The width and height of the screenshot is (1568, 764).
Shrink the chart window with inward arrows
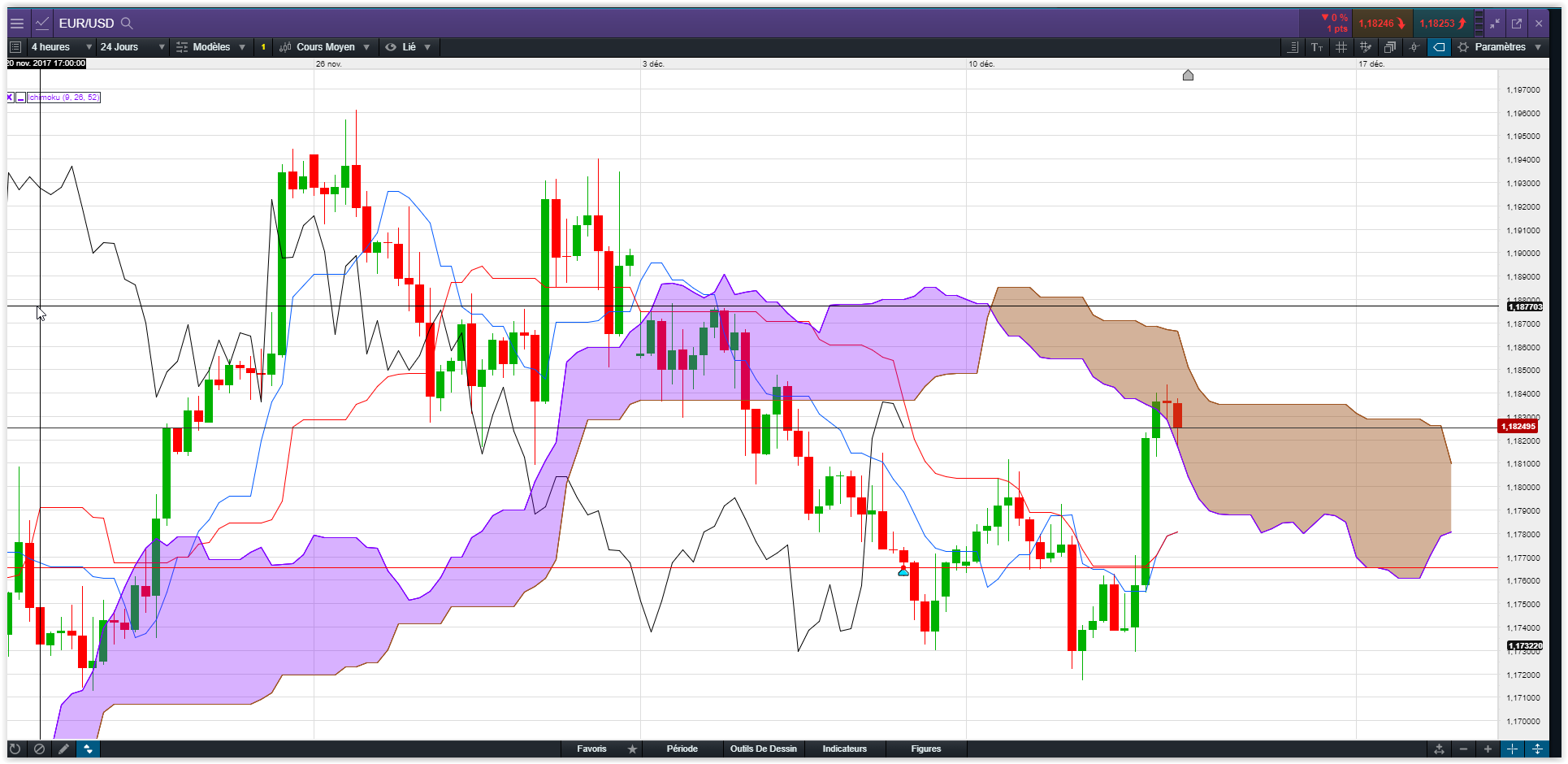1495,24
